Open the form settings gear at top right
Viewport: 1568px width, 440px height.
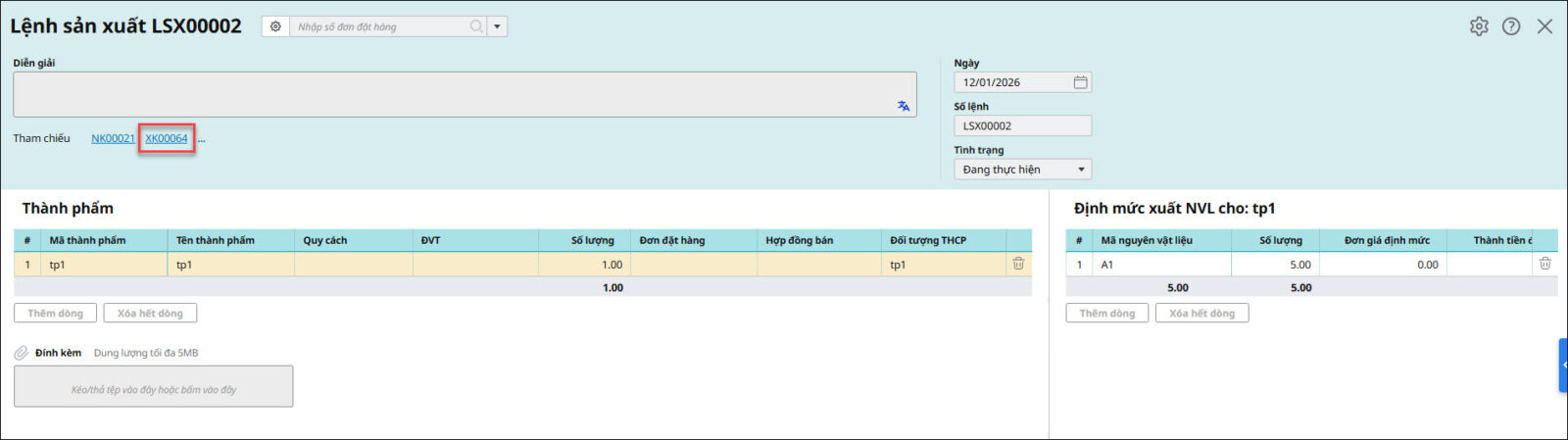pyautogui.click(x=1479, y=26)
